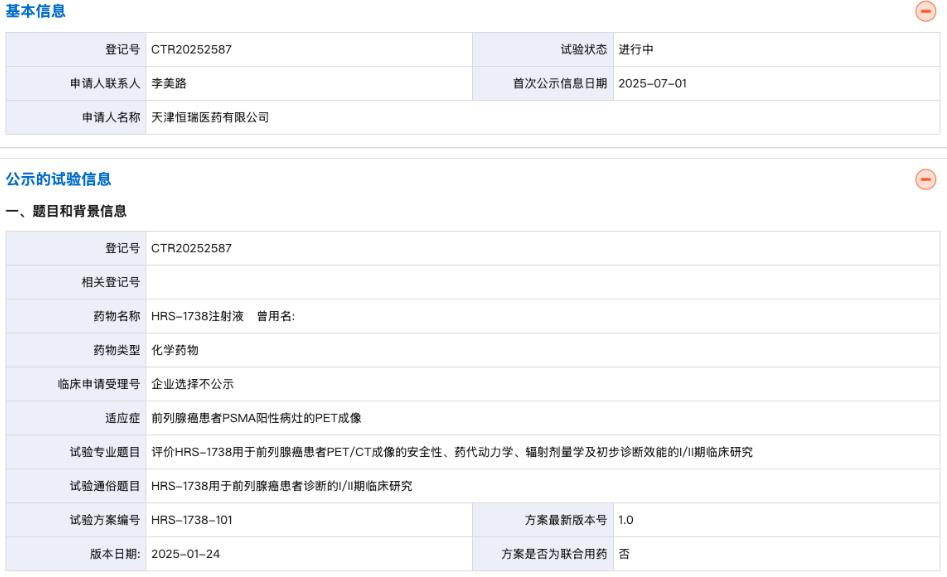
Task: Click the 试验通俗题目 title text
Action: (x=281, y=486)
